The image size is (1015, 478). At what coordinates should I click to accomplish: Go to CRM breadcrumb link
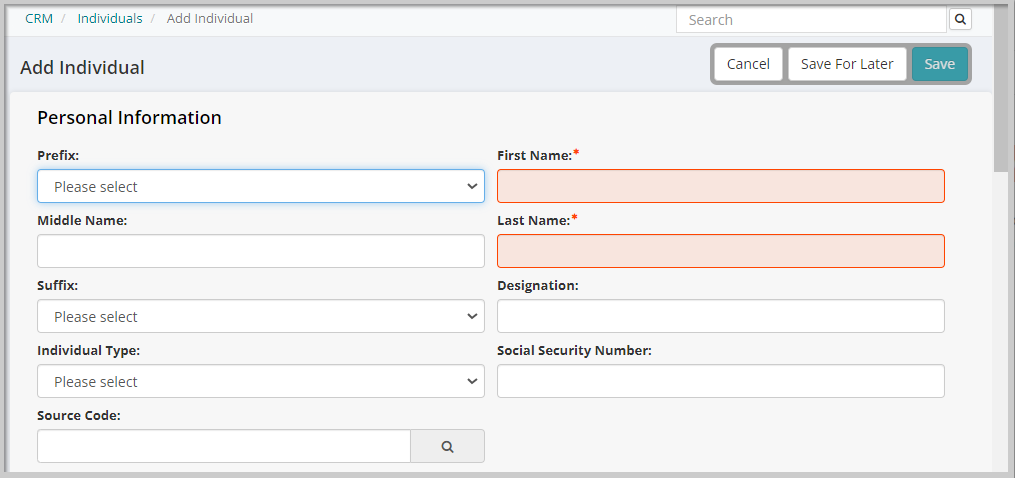click(x=39, y=19)
